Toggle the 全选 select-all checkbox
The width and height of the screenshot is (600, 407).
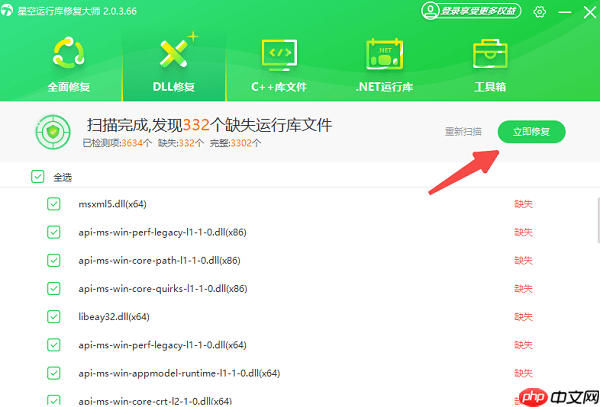coord(38,177)
